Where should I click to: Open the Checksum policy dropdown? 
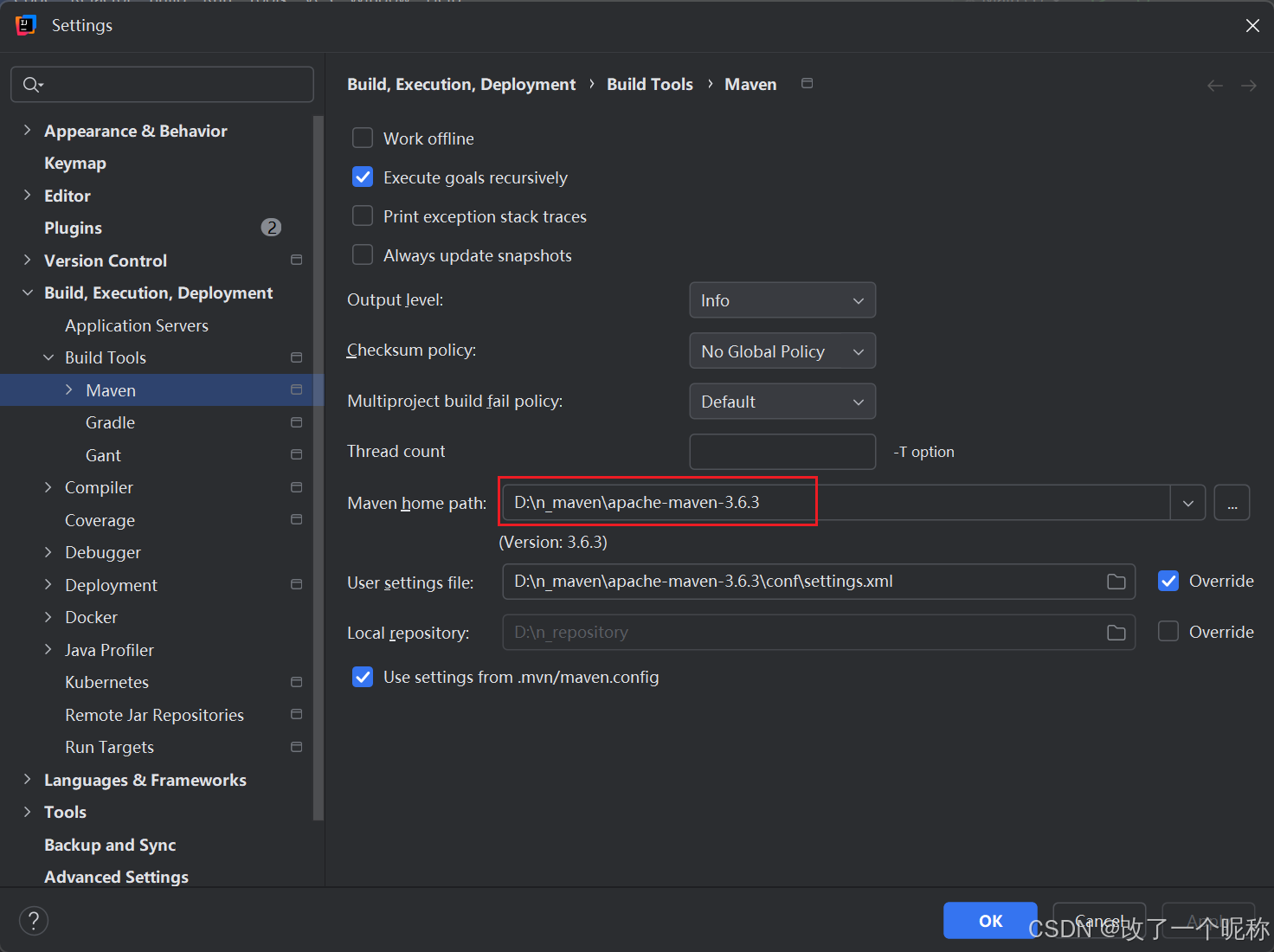point(782,351)
